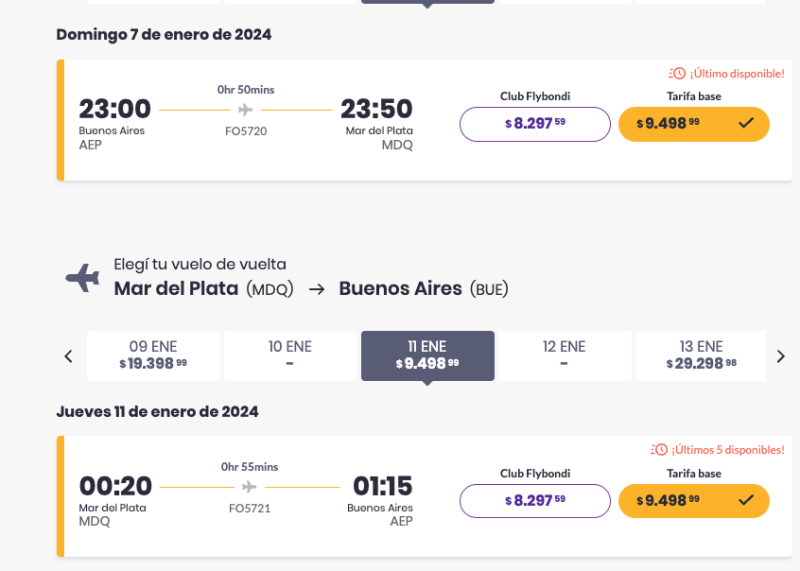Select Tarifa base $9.498 for outbound flight

(x=694, y=124)
